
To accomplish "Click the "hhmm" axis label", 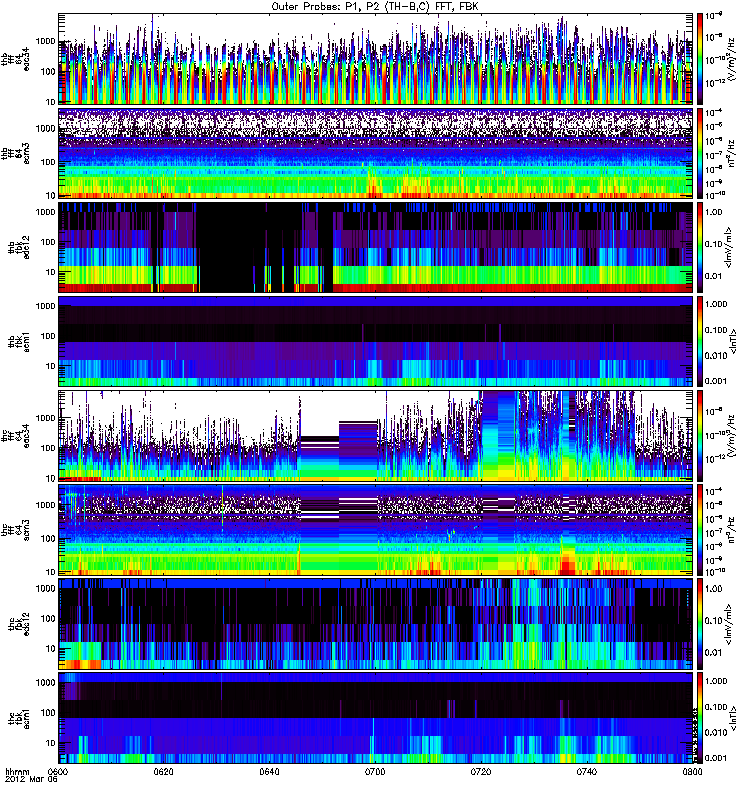I will tap(17, 772).
